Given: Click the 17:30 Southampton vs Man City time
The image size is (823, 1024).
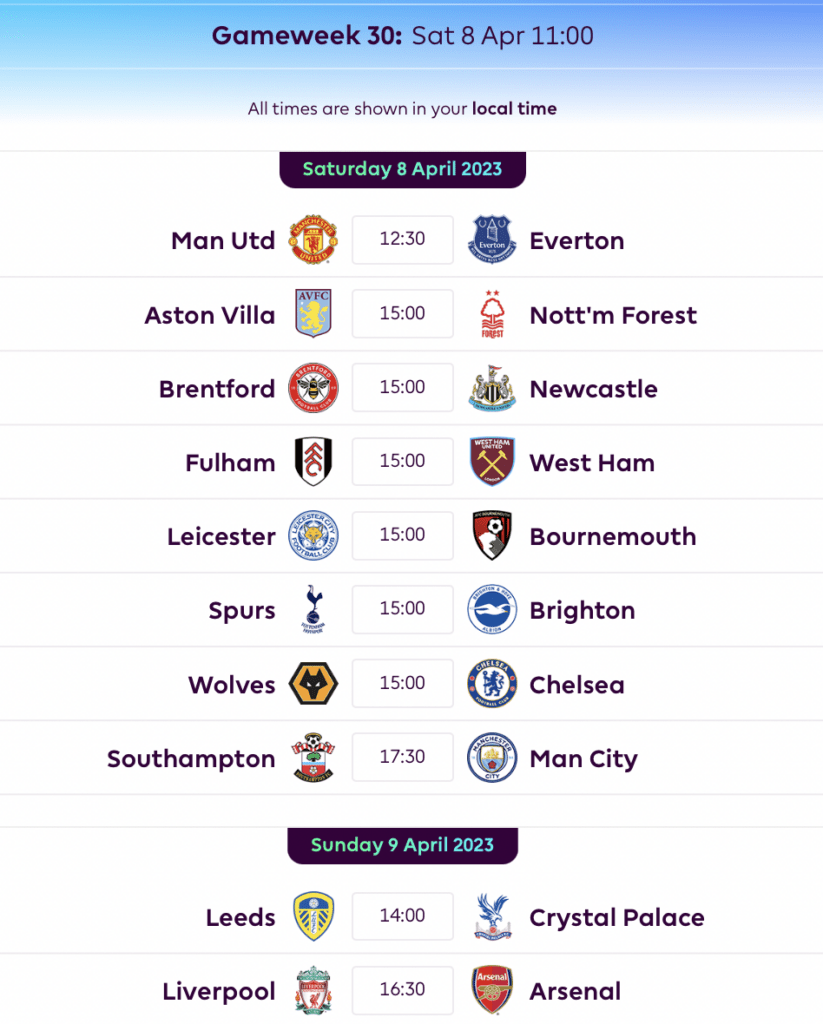Looking at the screenshot, I should (x=402, y=757).
